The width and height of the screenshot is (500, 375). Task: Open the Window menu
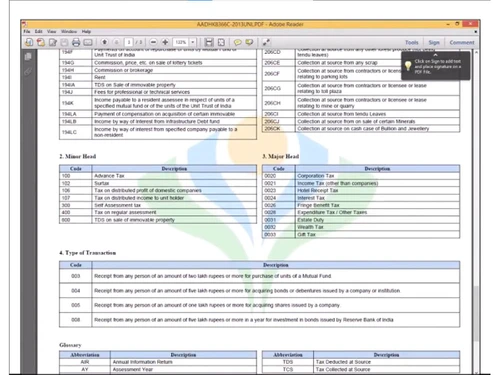tap(69, 32)
